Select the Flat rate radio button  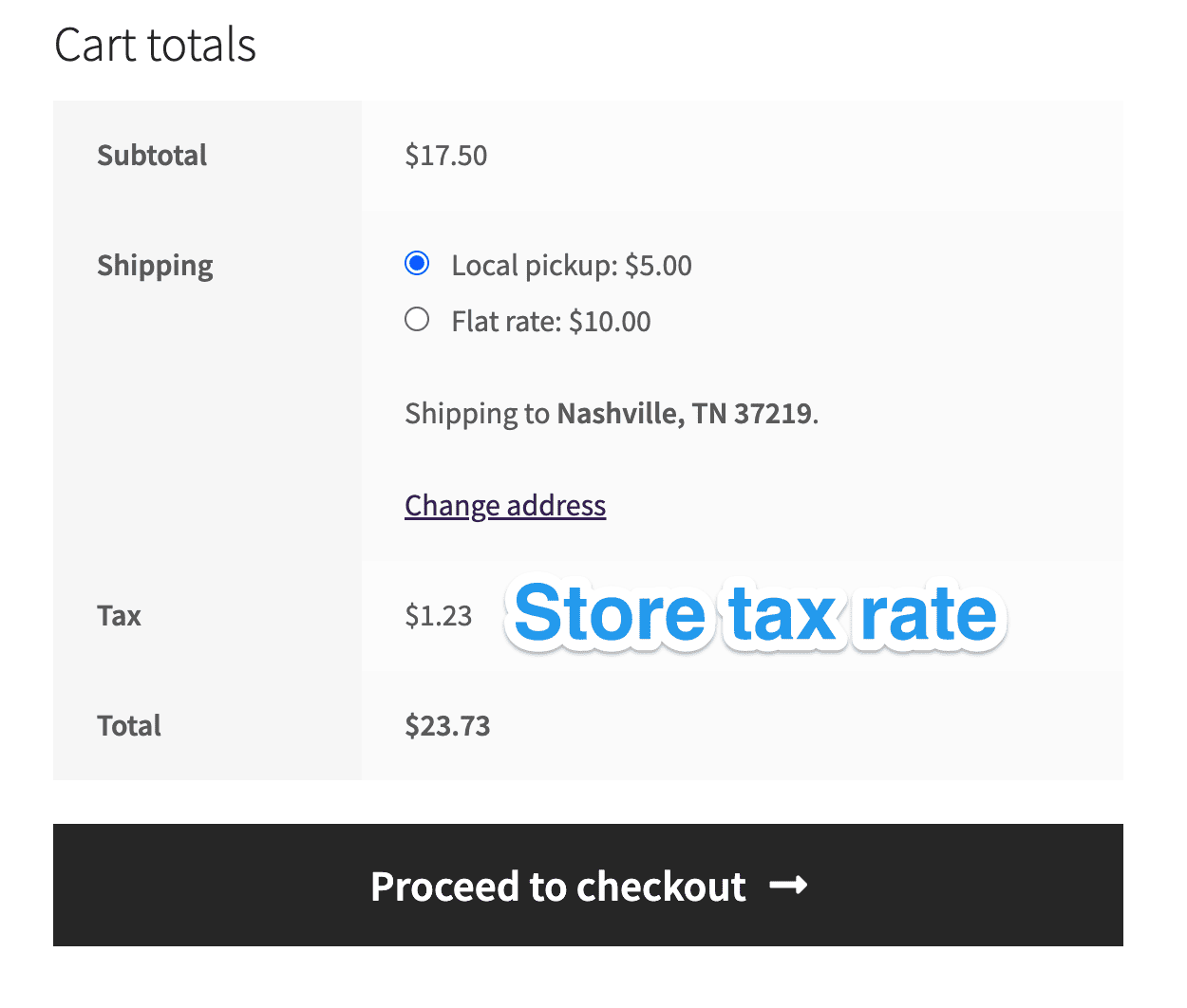(417, 319)
